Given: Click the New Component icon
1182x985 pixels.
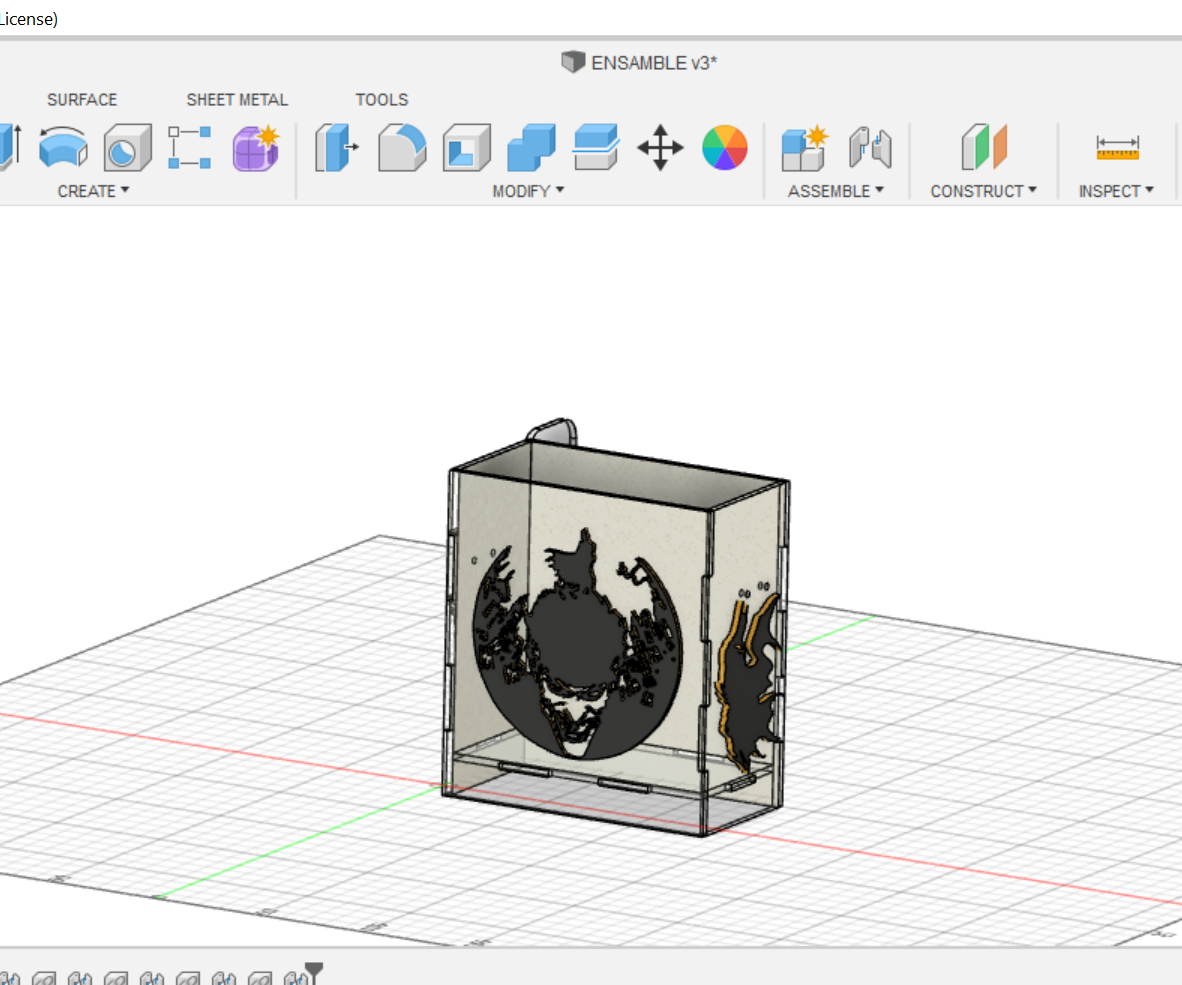Looking at the screenshot, I should click(805, 148).
